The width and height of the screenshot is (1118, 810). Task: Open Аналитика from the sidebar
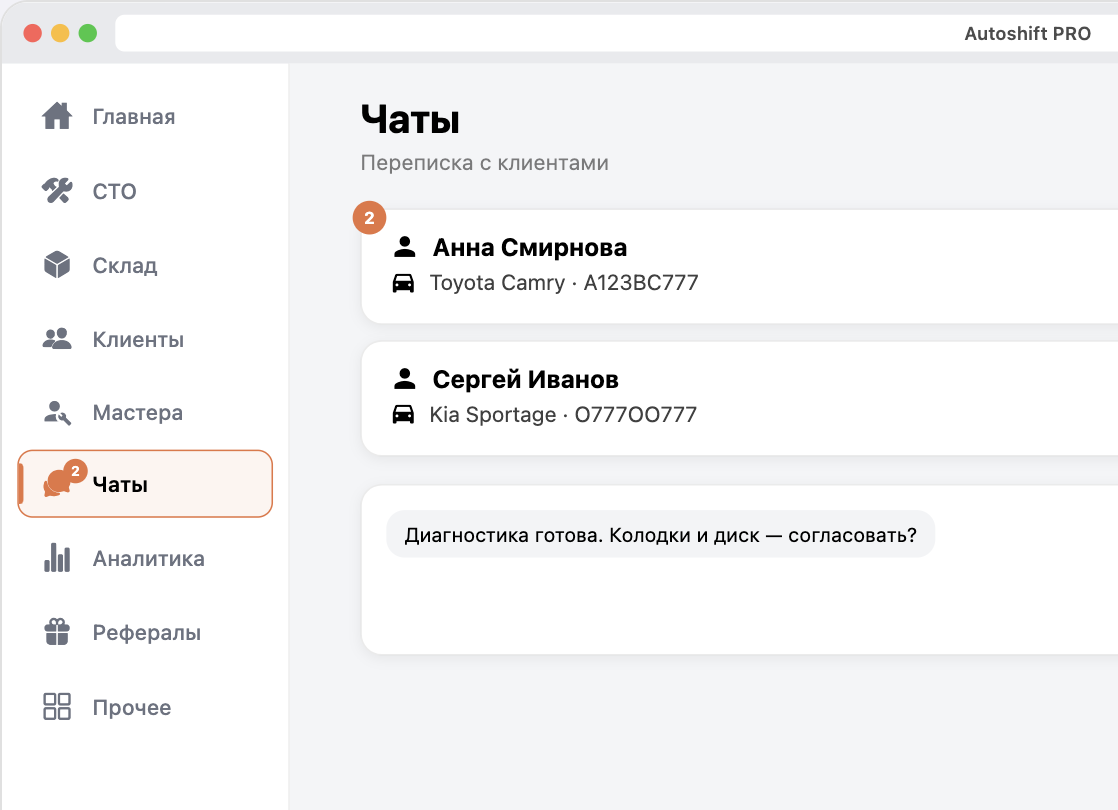[145, 558]
